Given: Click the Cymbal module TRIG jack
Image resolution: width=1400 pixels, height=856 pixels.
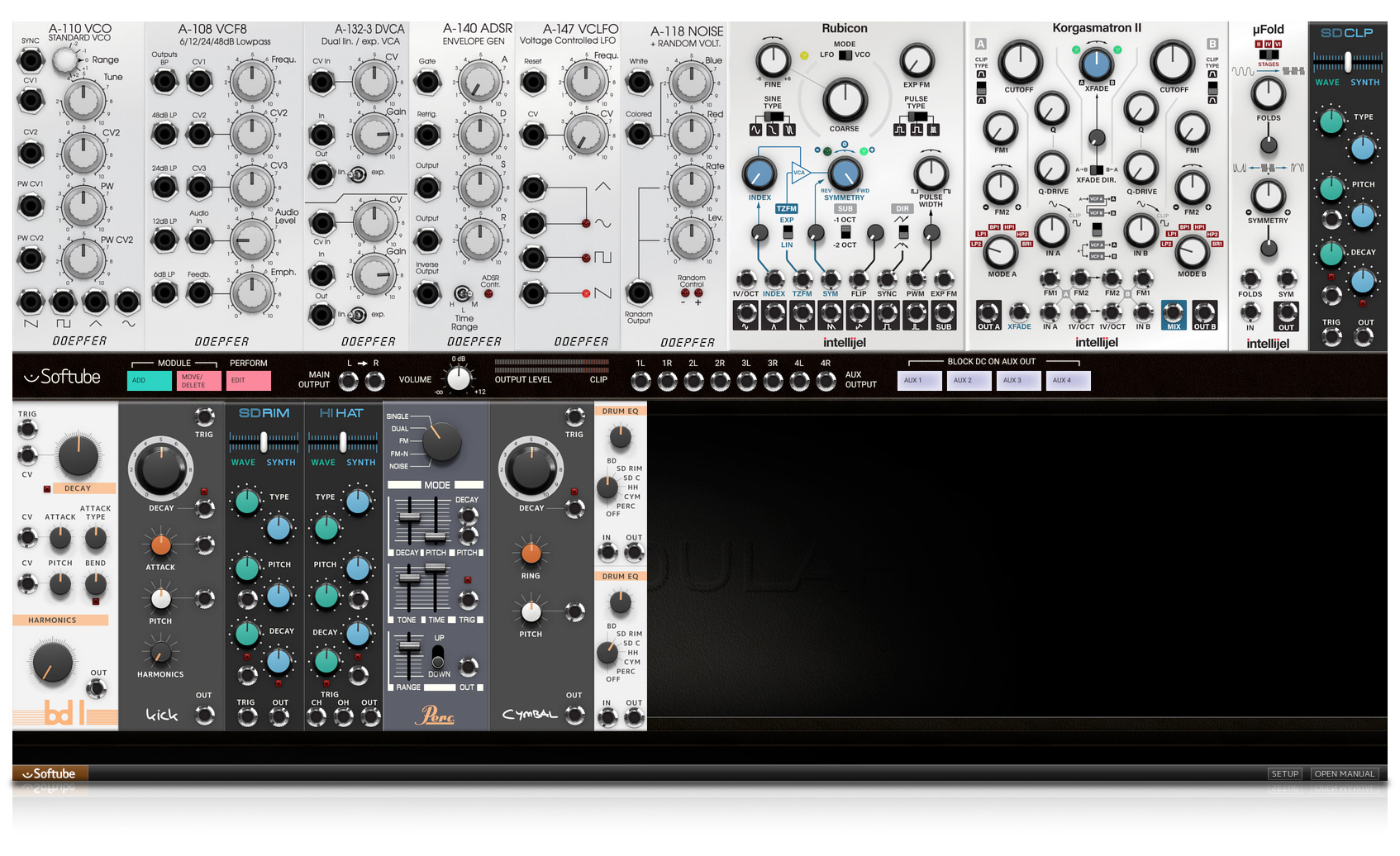Looking at the screenshot, I should click(x=574, y=416).
